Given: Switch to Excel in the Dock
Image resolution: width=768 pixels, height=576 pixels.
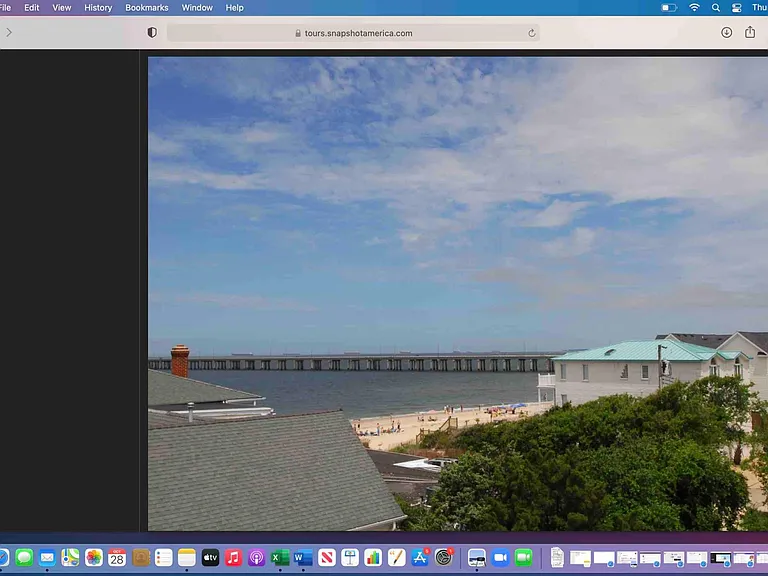Looking at the screenshot, I should coord(280,557).
